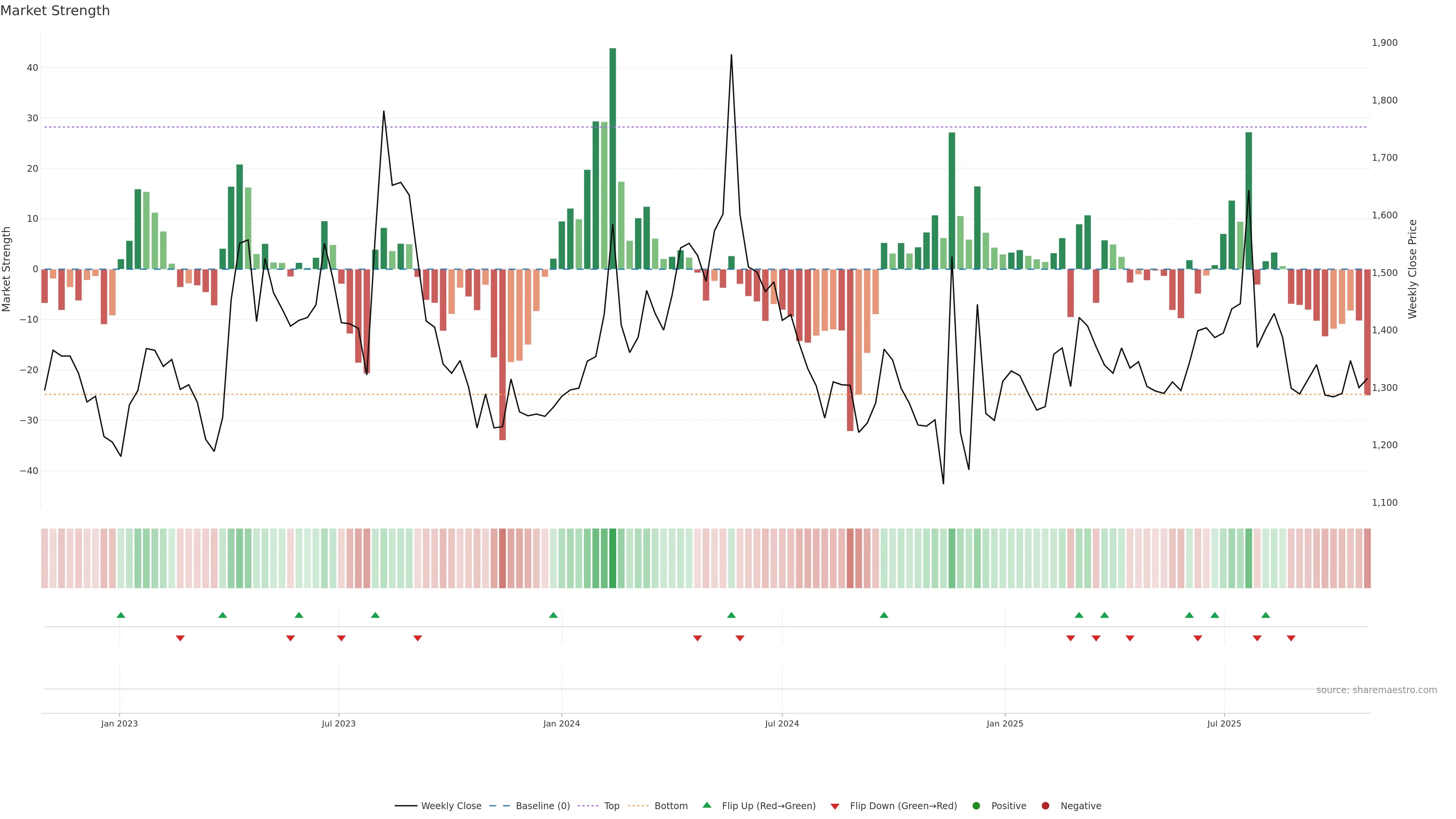Click first green flip-up marker near Jan 2023

point(121,615)
